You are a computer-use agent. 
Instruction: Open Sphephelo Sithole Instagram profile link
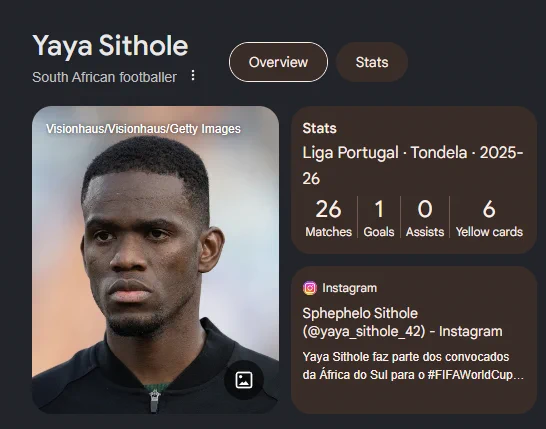(x=402, y=322)
